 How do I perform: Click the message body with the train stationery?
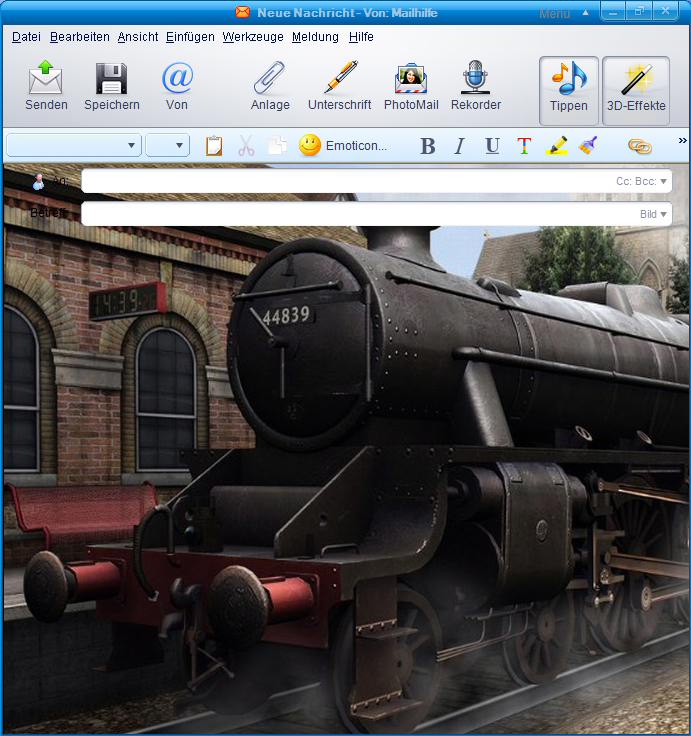[x=346, y=479]
